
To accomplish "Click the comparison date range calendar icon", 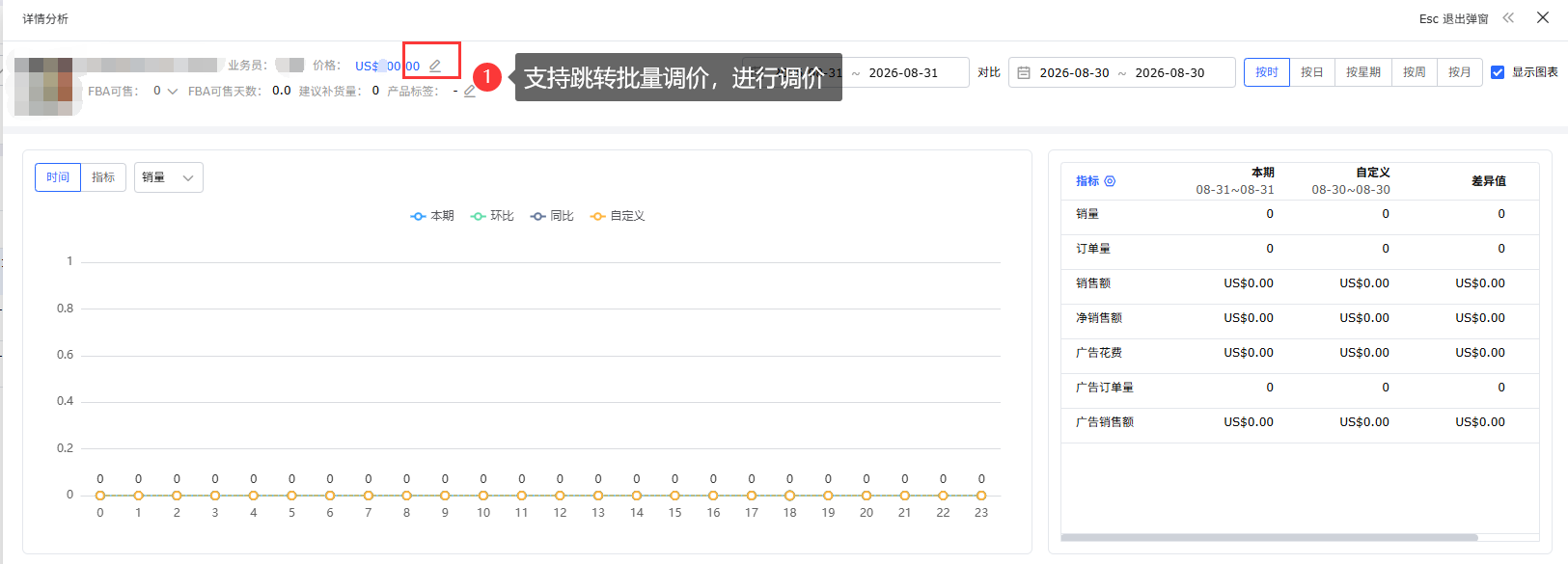I will [1024, 72].
